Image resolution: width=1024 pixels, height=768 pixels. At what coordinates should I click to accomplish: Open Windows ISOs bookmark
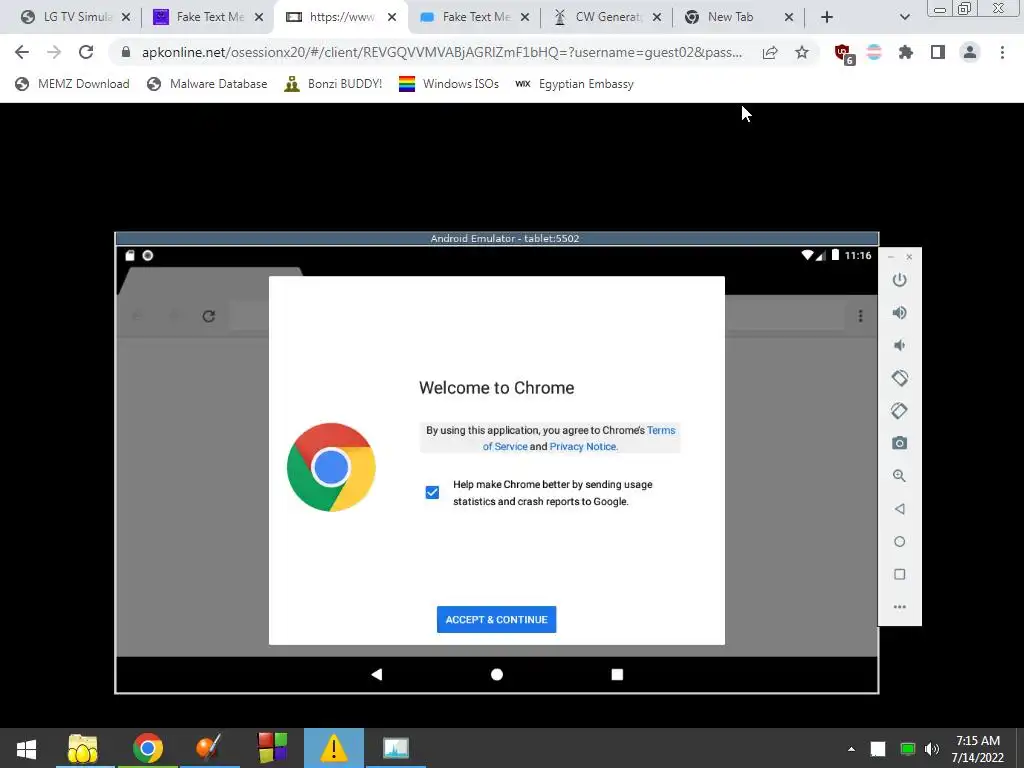tap(449, 84)
